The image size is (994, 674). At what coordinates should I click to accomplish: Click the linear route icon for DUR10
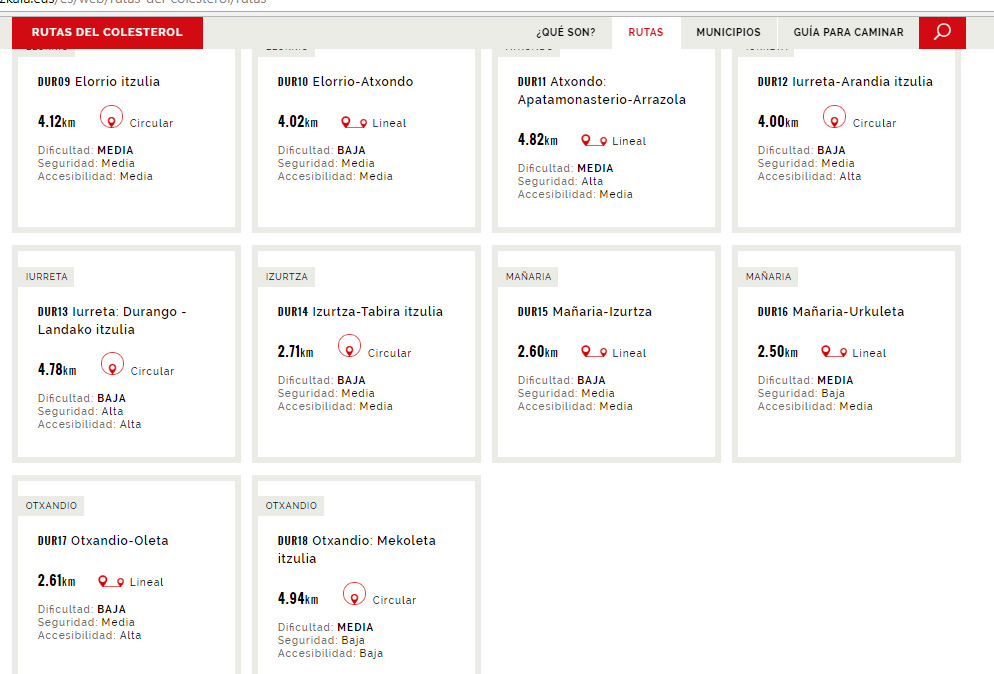pyautogui.click(x=354, y=123)
